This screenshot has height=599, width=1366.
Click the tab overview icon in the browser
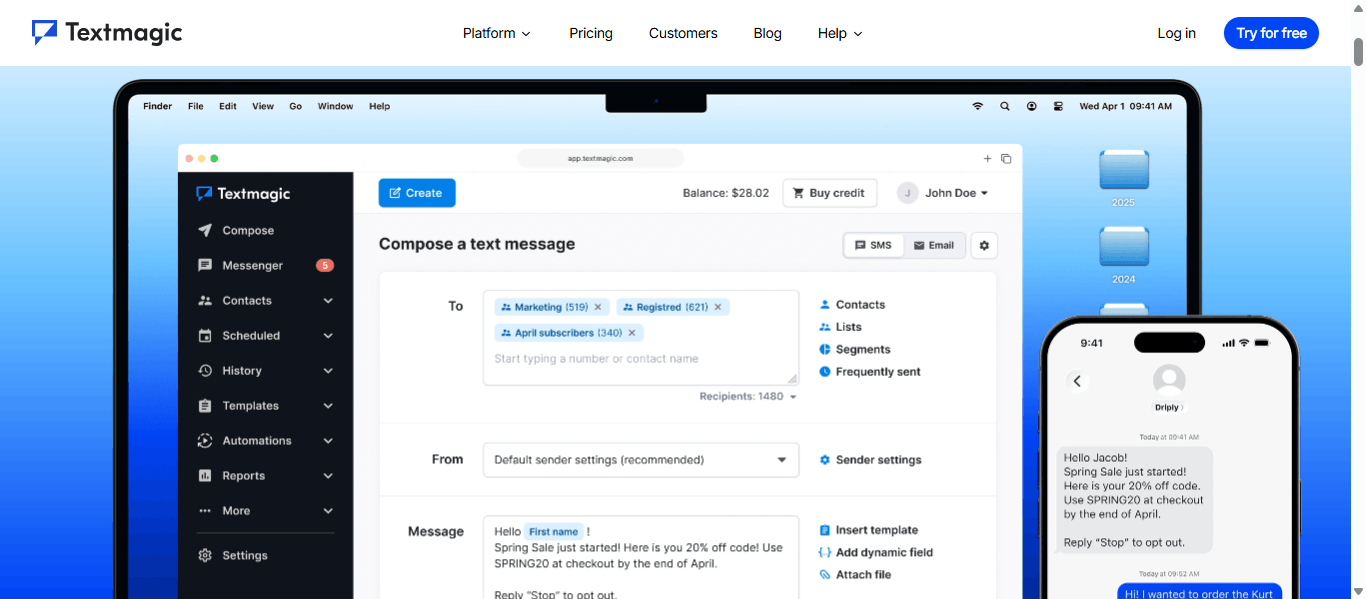click(x=1006, y=158)
